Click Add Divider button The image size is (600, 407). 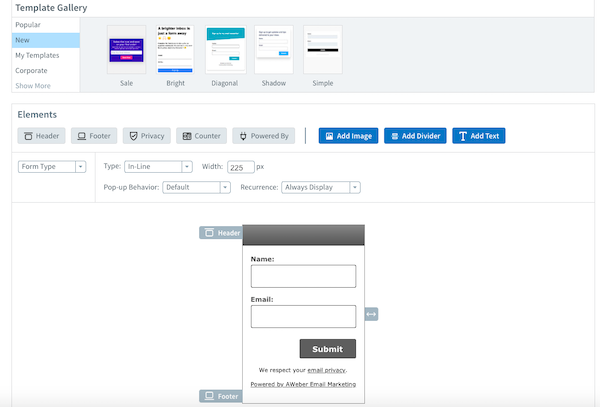click(x=414, y=135)
